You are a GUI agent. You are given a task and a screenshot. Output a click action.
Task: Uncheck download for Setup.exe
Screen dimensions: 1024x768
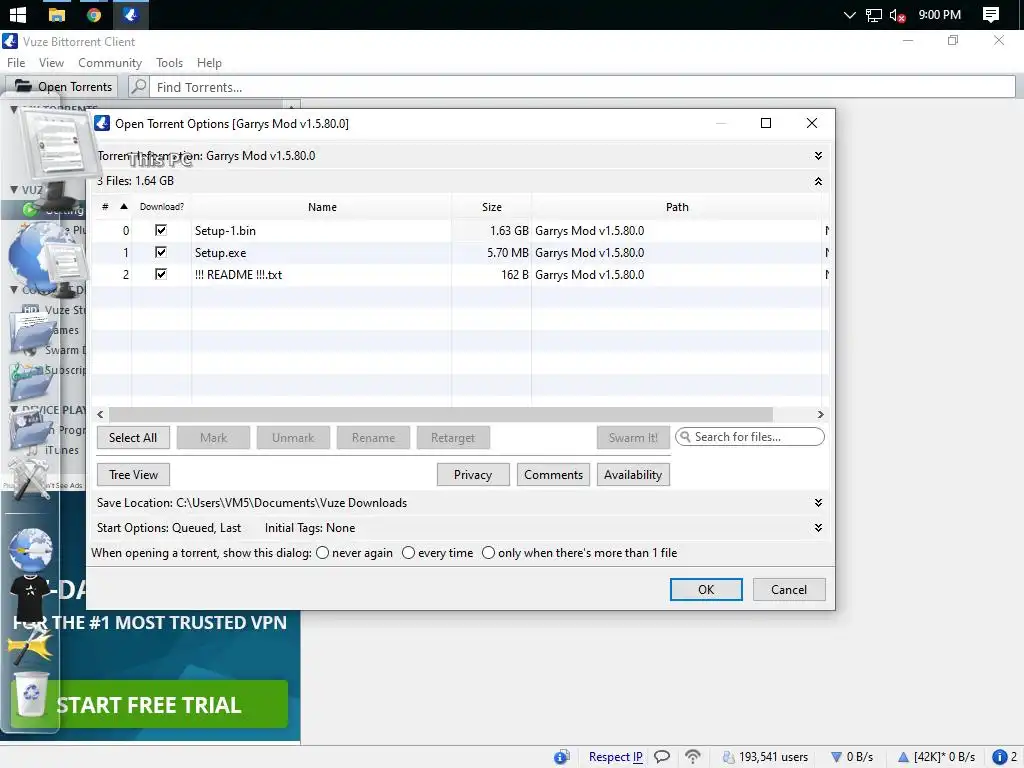point(161,252)
